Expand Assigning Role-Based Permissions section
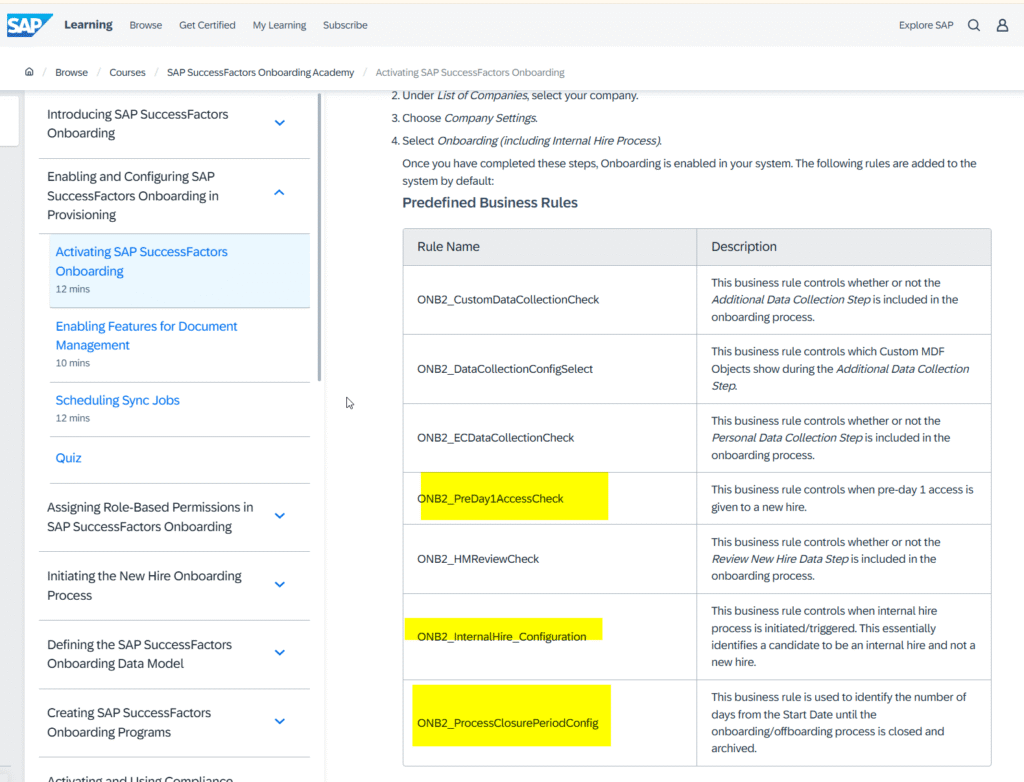Viewport: 1024px width, 782px height. point(280,516)
